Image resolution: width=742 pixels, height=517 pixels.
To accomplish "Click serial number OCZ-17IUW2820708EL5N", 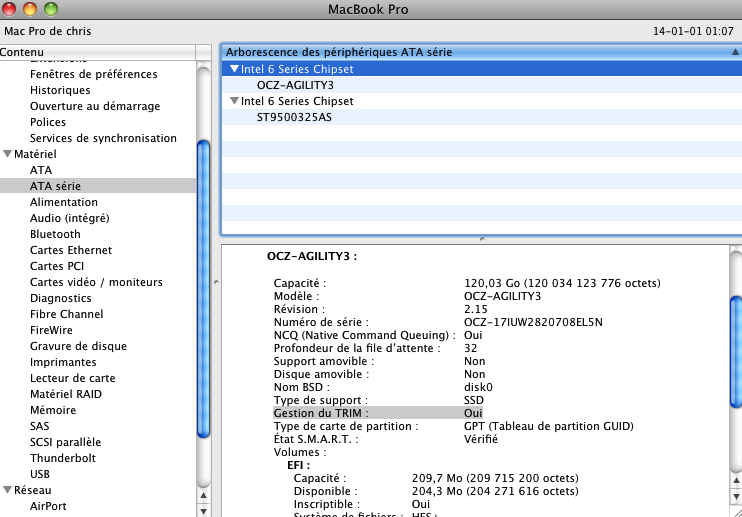I will click(x=533, y=322).
